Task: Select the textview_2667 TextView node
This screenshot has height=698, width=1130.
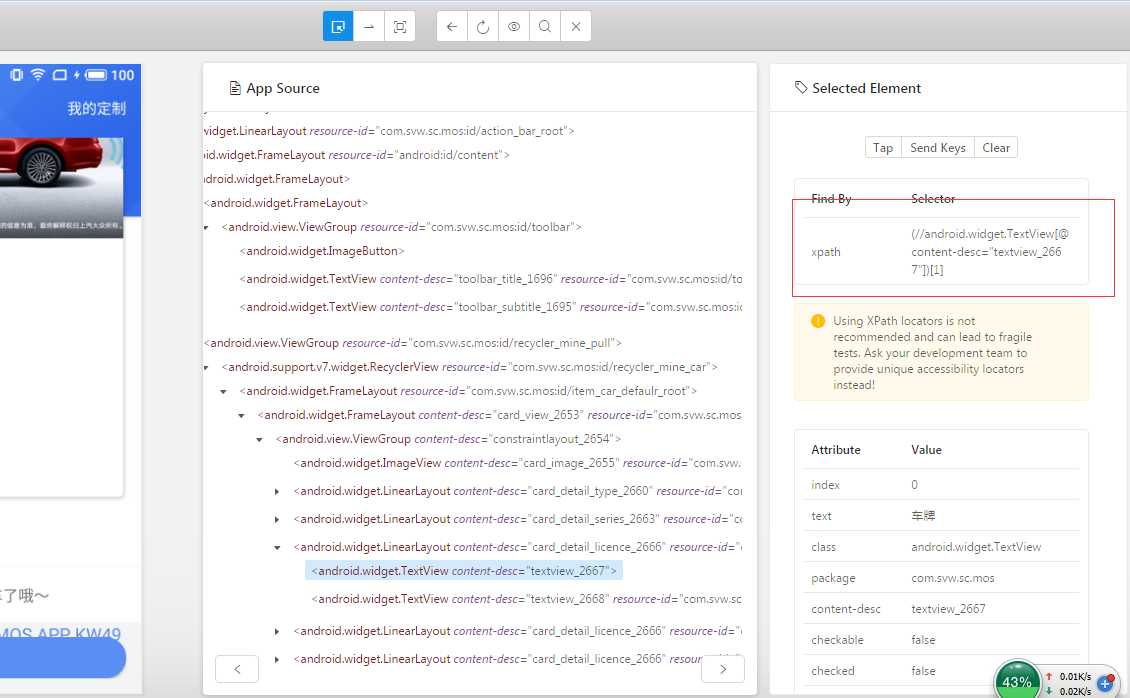Action: (464, 571)
